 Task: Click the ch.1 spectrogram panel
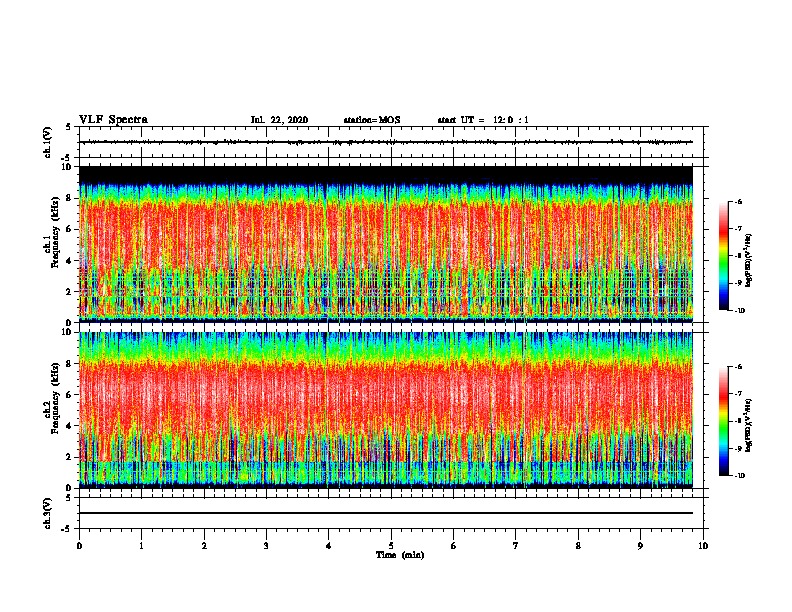(x=386, y=244)
